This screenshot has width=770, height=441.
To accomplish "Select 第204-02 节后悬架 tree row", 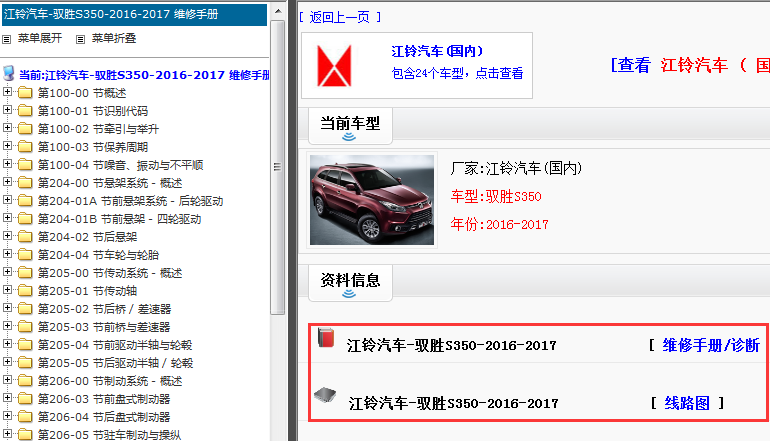I will (87, 237).
